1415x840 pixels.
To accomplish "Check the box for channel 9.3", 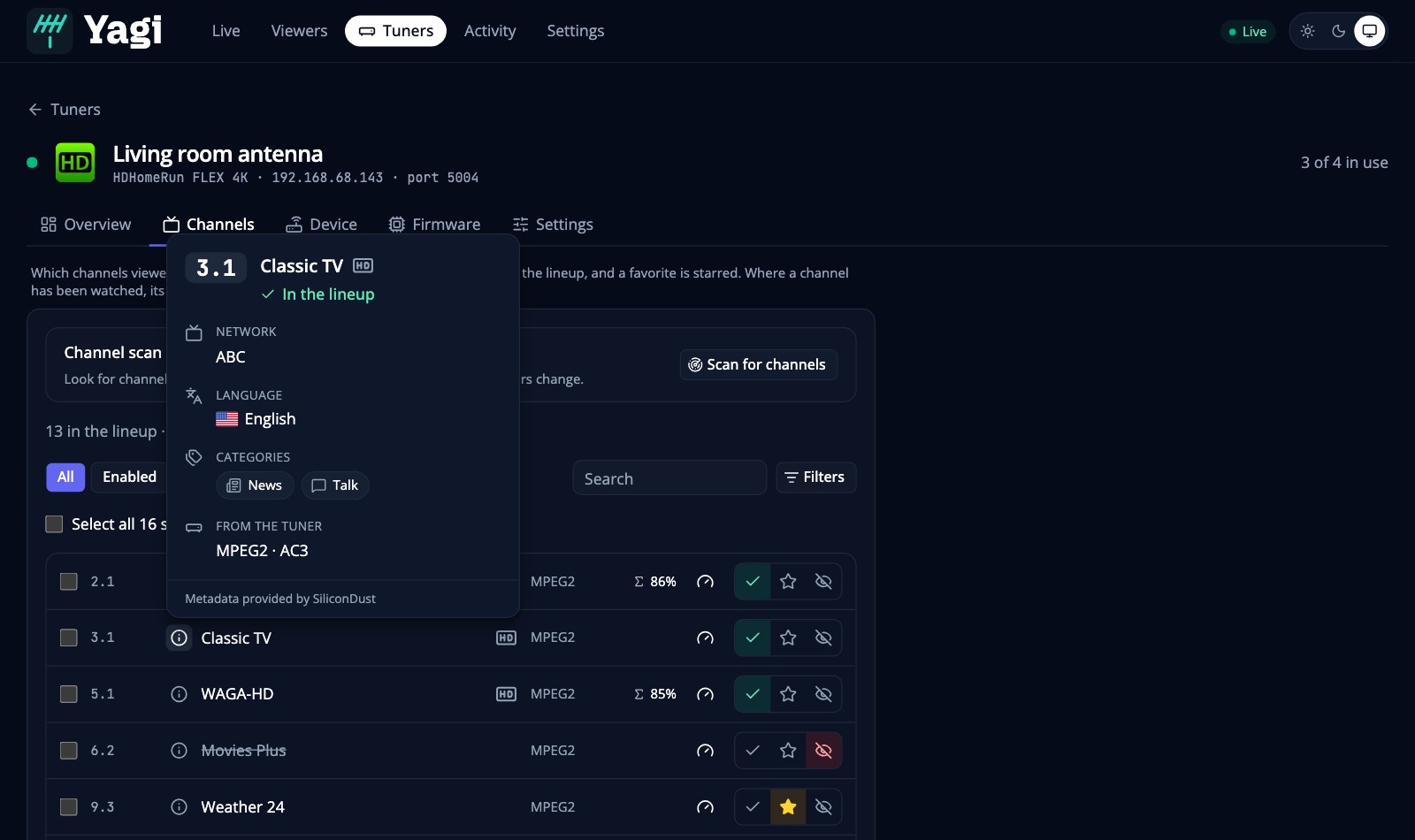I will 69,807.
